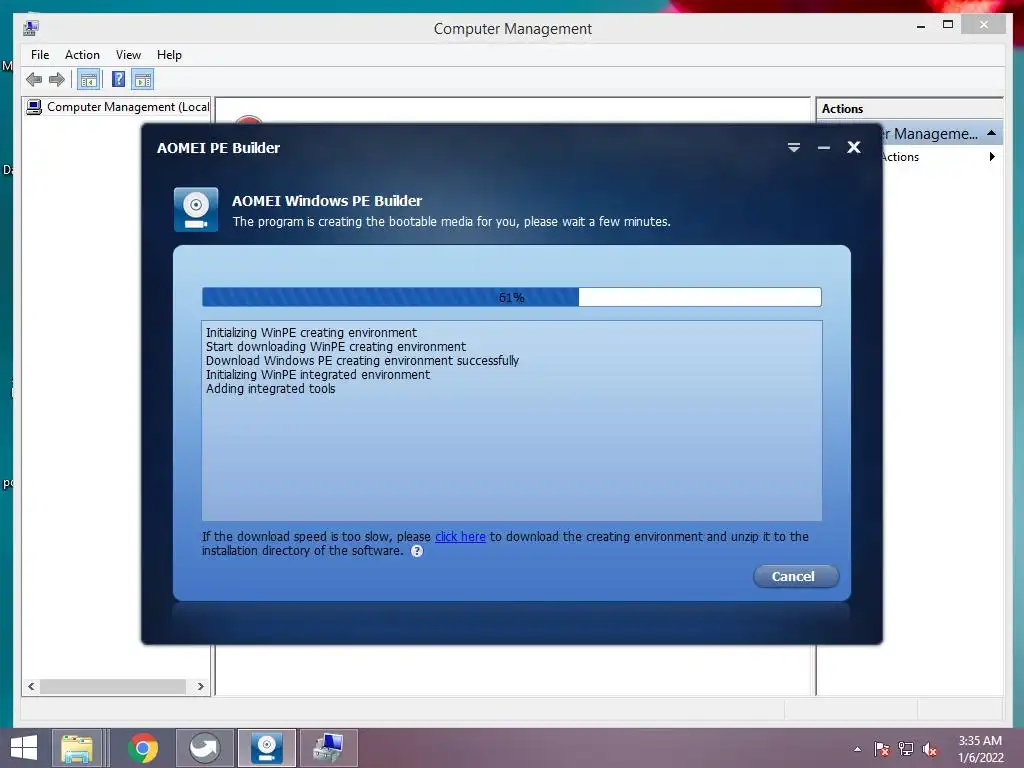The width and height of the screenshot is (1024, 768).
Task: Switch to Computer Management taskbar icon
Action: point(328,748)
